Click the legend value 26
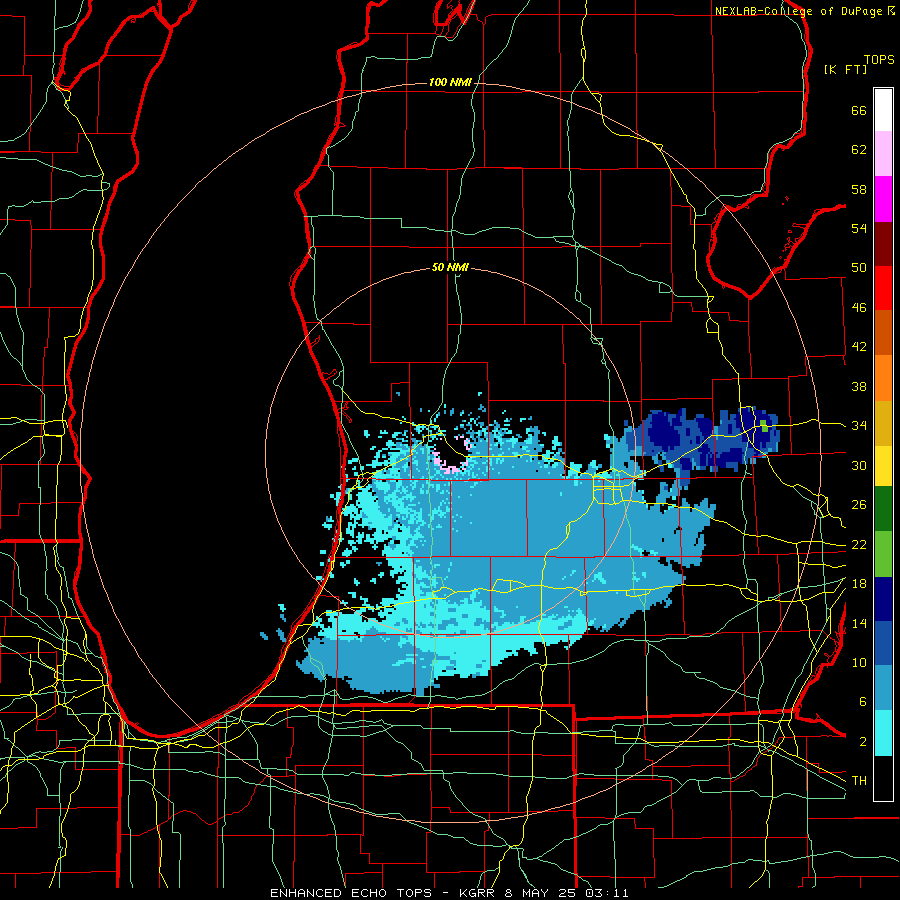The height and width of the screenshot is (900, 900). point(859,505)
